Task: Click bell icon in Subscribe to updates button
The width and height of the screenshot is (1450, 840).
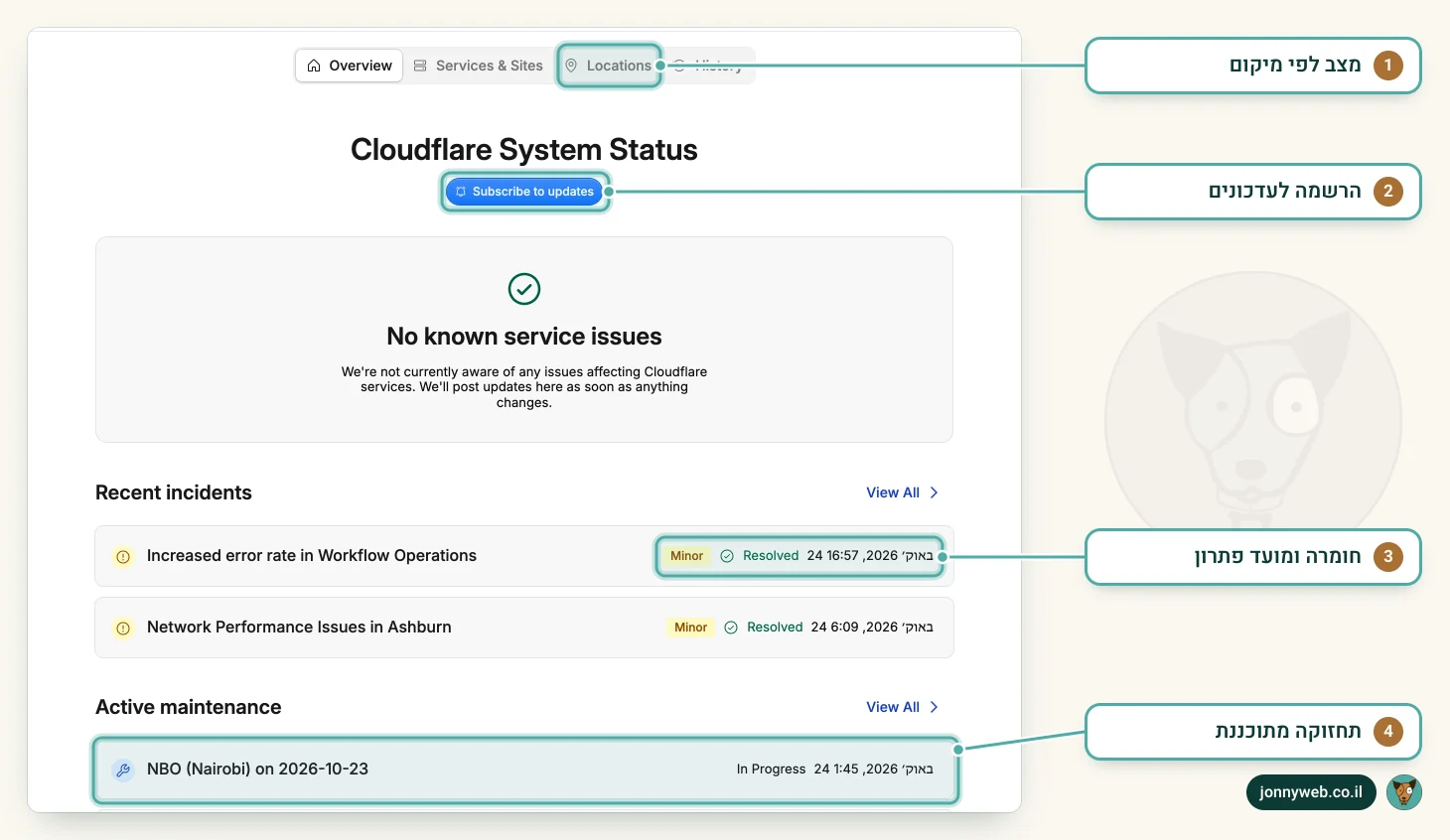Action: (461, 192)
